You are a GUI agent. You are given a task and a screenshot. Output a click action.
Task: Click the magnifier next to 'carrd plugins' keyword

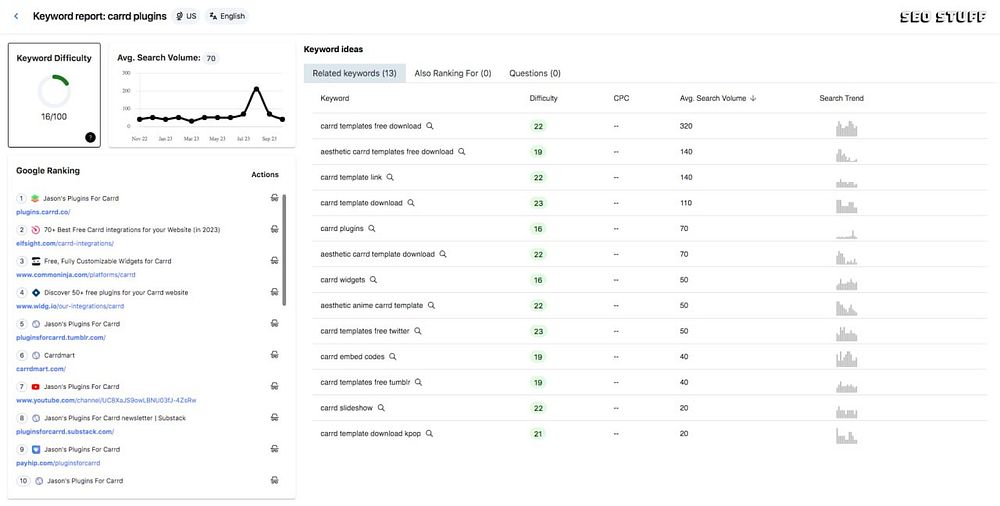pyautogui.click(x=372, y=229)
